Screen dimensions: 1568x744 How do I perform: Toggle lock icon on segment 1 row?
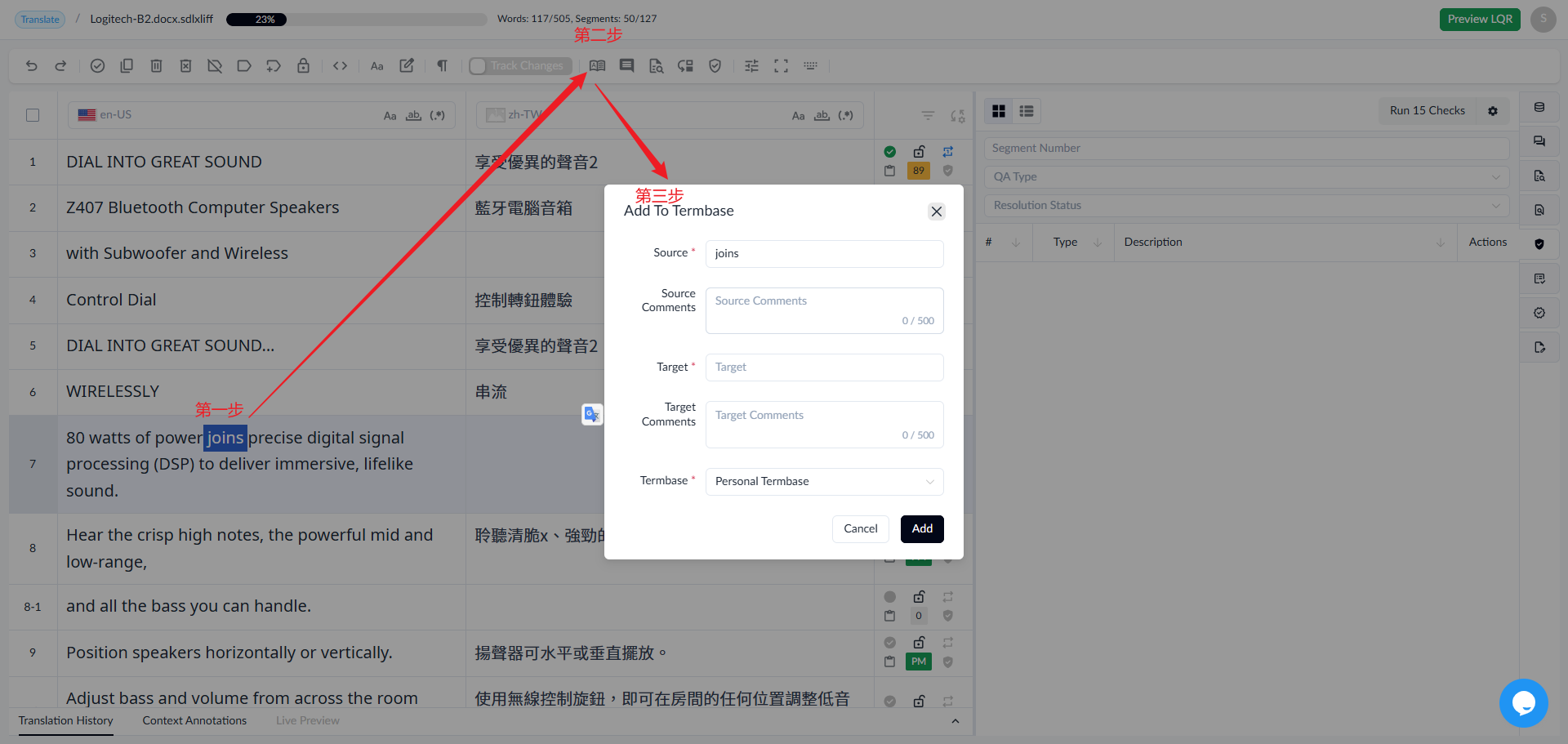click(919, 152)
